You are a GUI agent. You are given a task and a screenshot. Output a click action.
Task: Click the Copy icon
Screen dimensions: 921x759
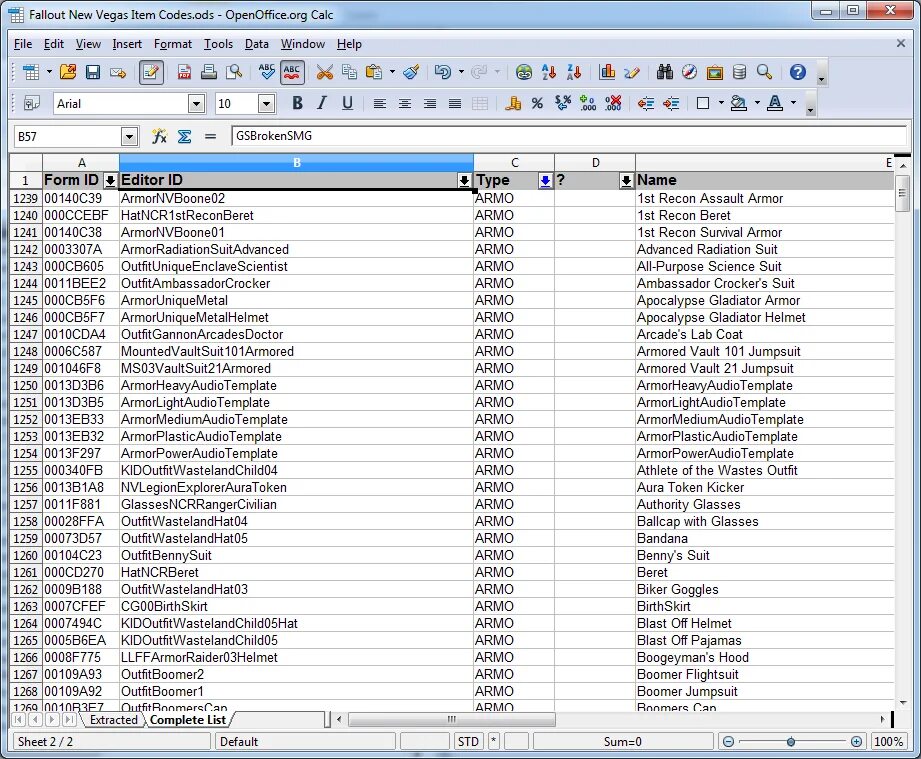tap(349, 72)
